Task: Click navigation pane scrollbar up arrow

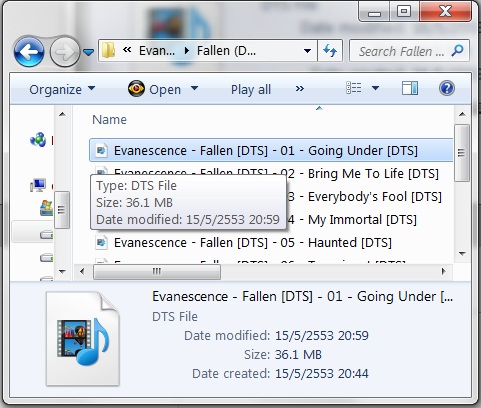Action: tap(62, 114)
